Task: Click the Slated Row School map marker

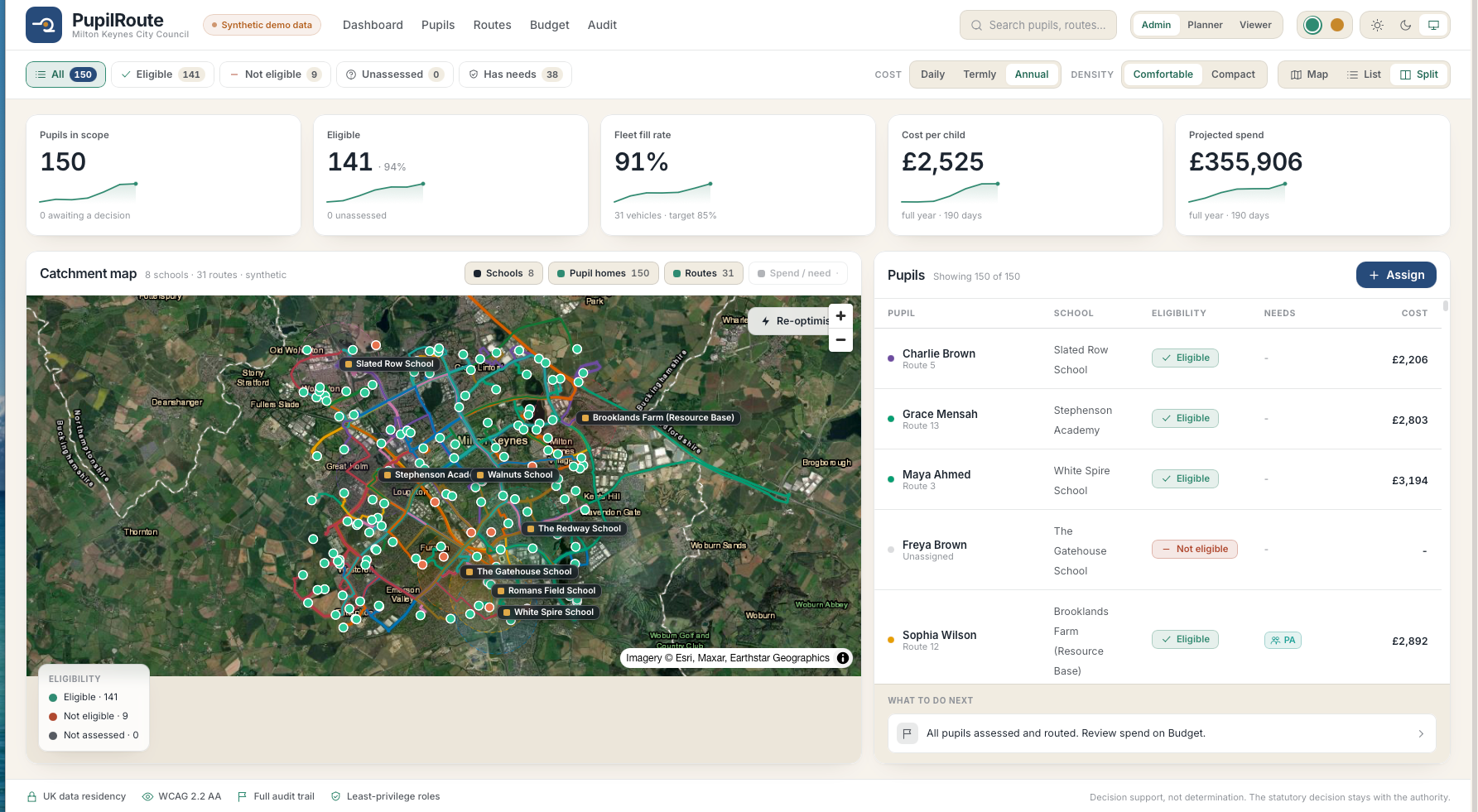Action: point(389,363)
